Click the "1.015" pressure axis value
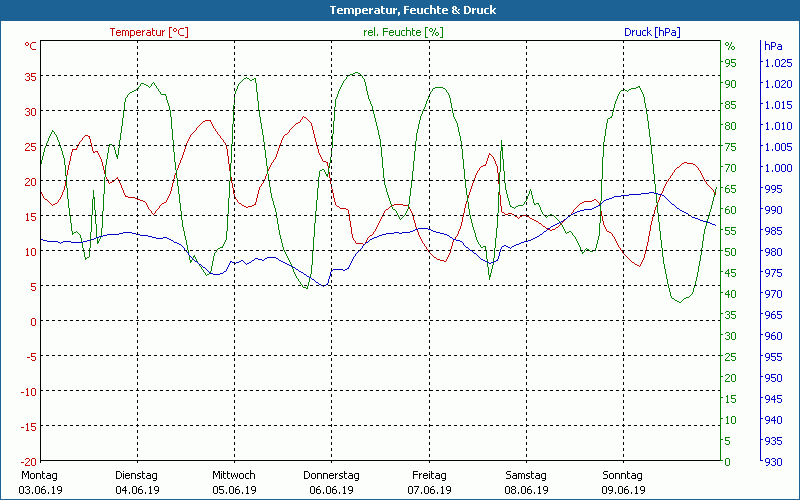 pos(778,105)
